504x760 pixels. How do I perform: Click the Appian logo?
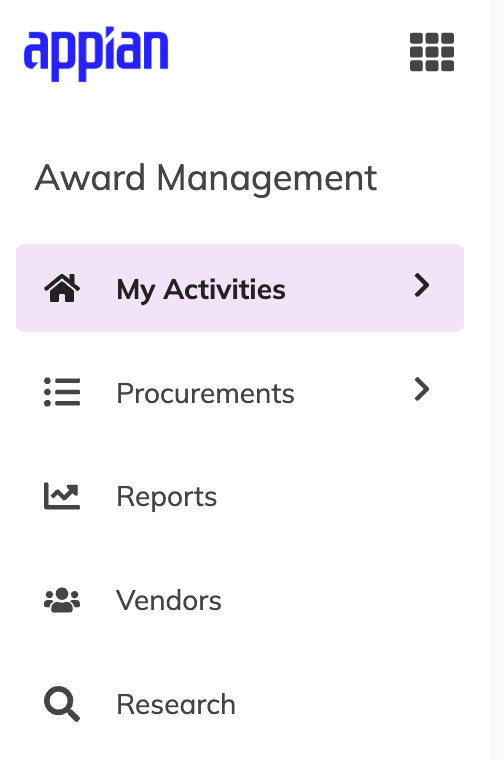(x=96, y=54)
